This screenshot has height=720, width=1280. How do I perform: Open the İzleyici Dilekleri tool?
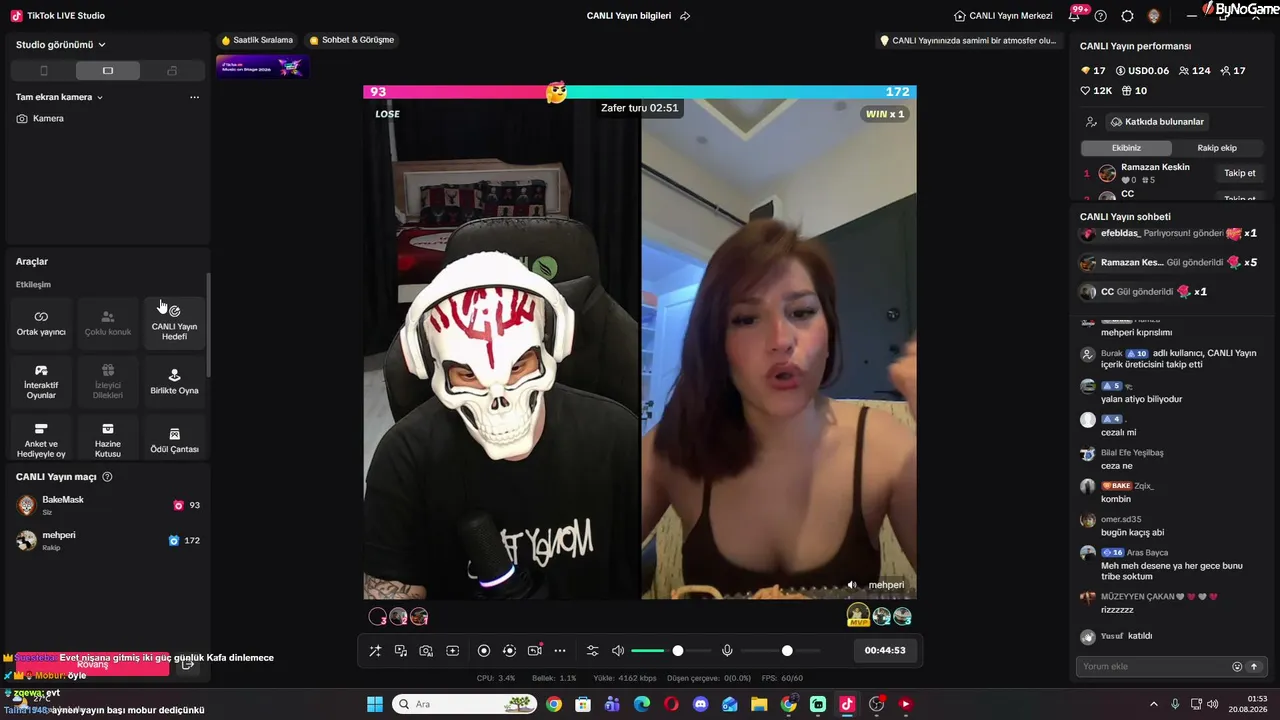pos(108,381)
